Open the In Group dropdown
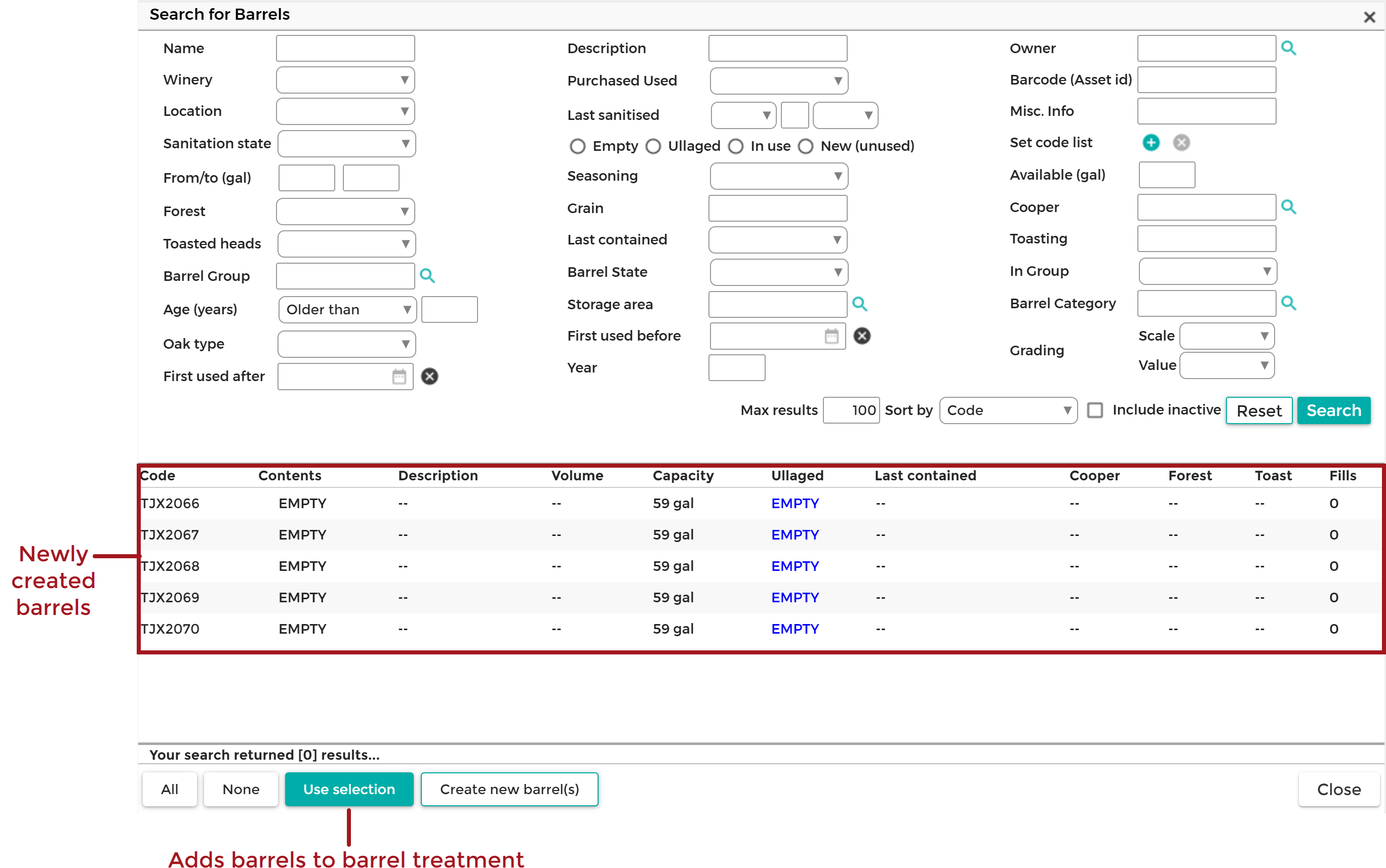 point(1208,272)
